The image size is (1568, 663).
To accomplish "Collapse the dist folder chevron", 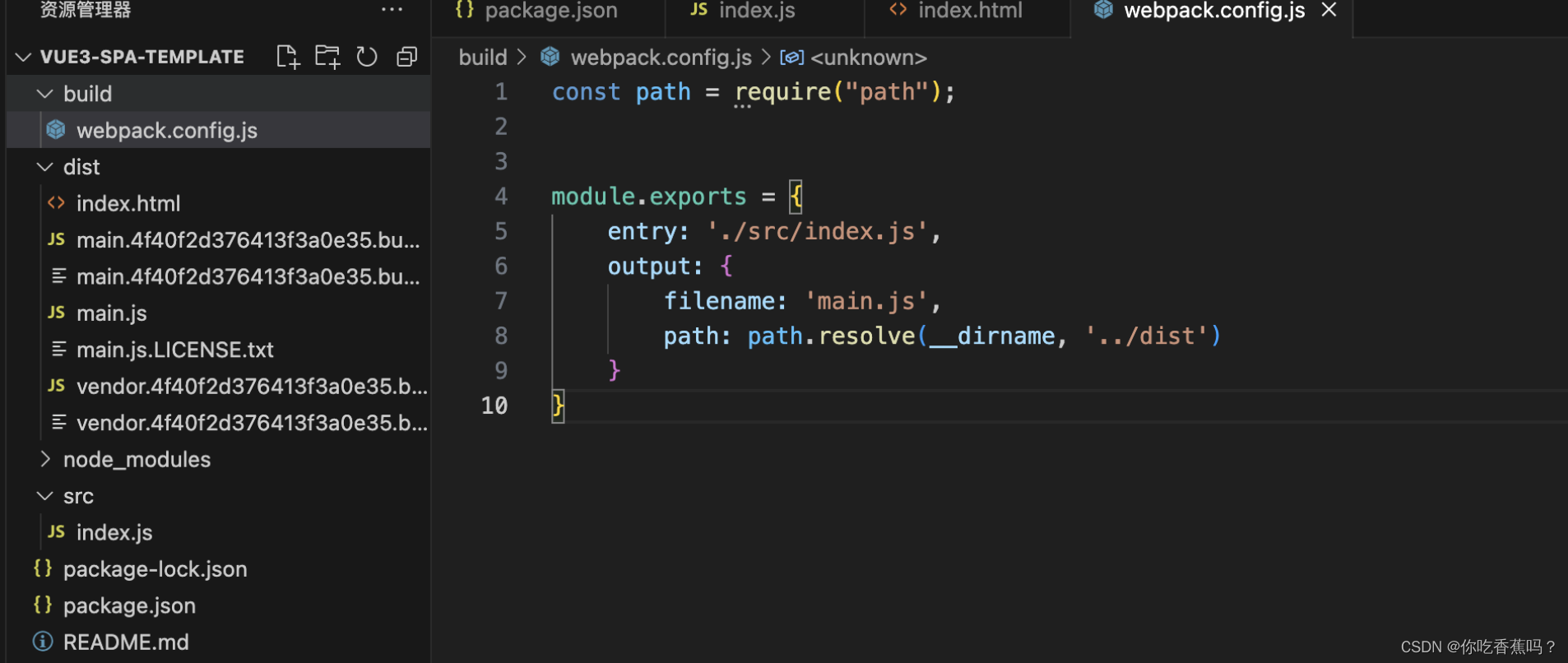I will click(45, 167).
